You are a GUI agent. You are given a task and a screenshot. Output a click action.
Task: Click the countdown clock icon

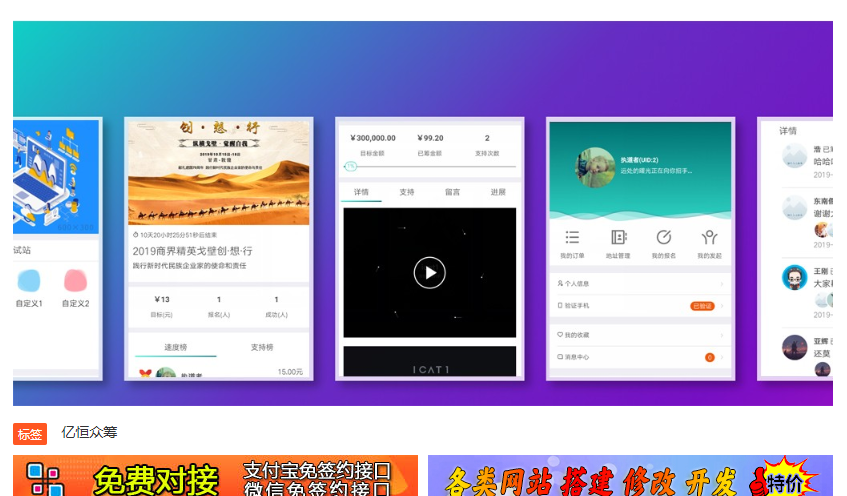pos(136,235)
